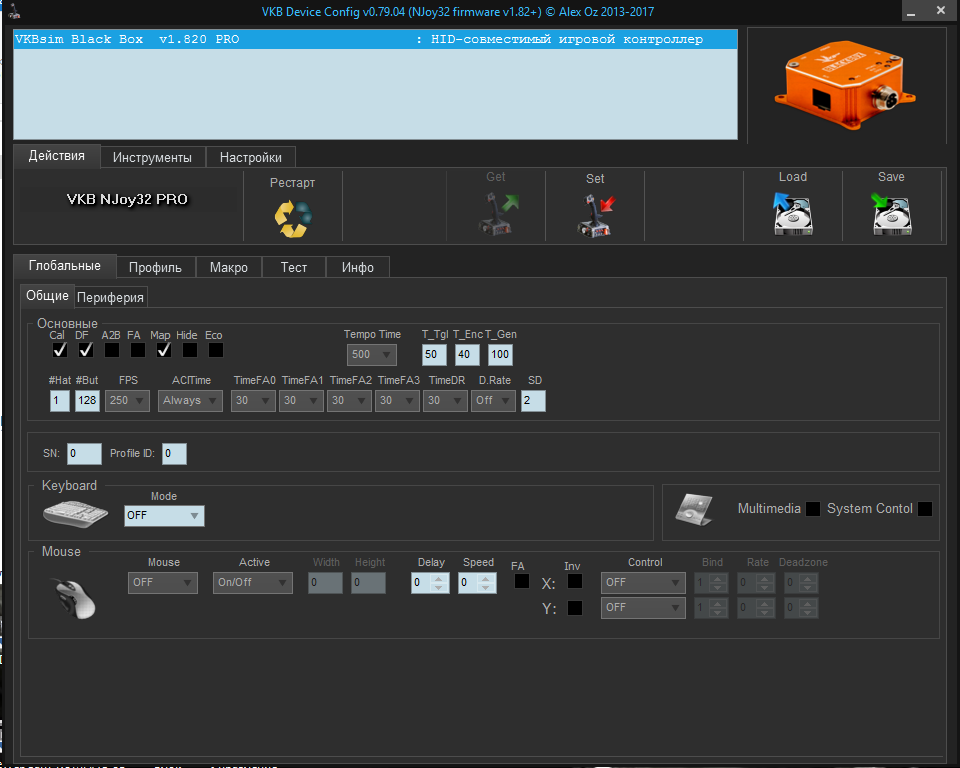Click the Рестарт recycle icon
The image size is (960, 768).
(293, 219)
